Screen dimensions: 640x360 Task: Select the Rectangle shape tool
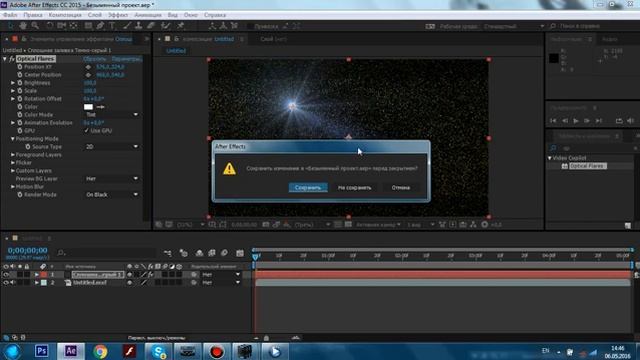point(88,26)
